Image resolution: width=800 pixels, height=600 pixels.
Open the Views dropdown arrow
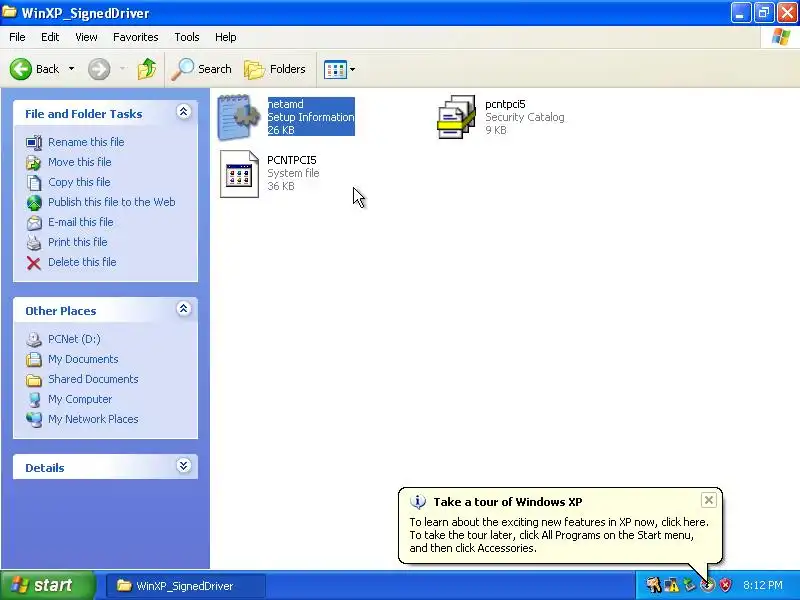click(353, 69)
